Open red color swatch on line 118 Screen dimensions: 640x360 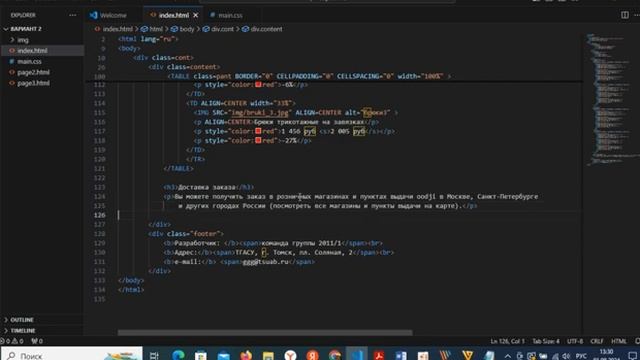pos(258,140)
